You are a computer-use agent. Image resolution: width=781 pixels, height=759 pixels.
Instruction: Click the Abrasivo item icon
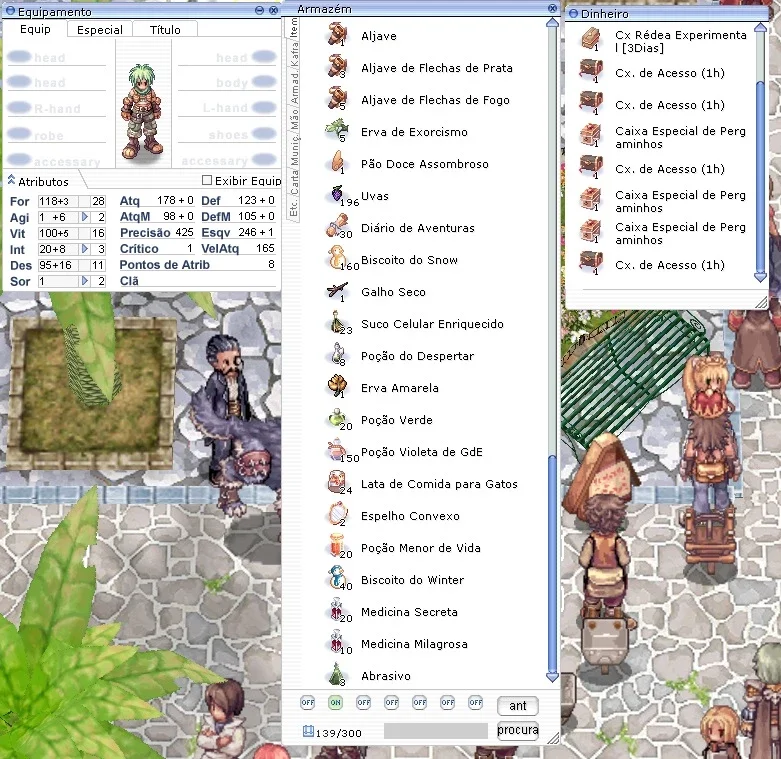coord(337,674)
